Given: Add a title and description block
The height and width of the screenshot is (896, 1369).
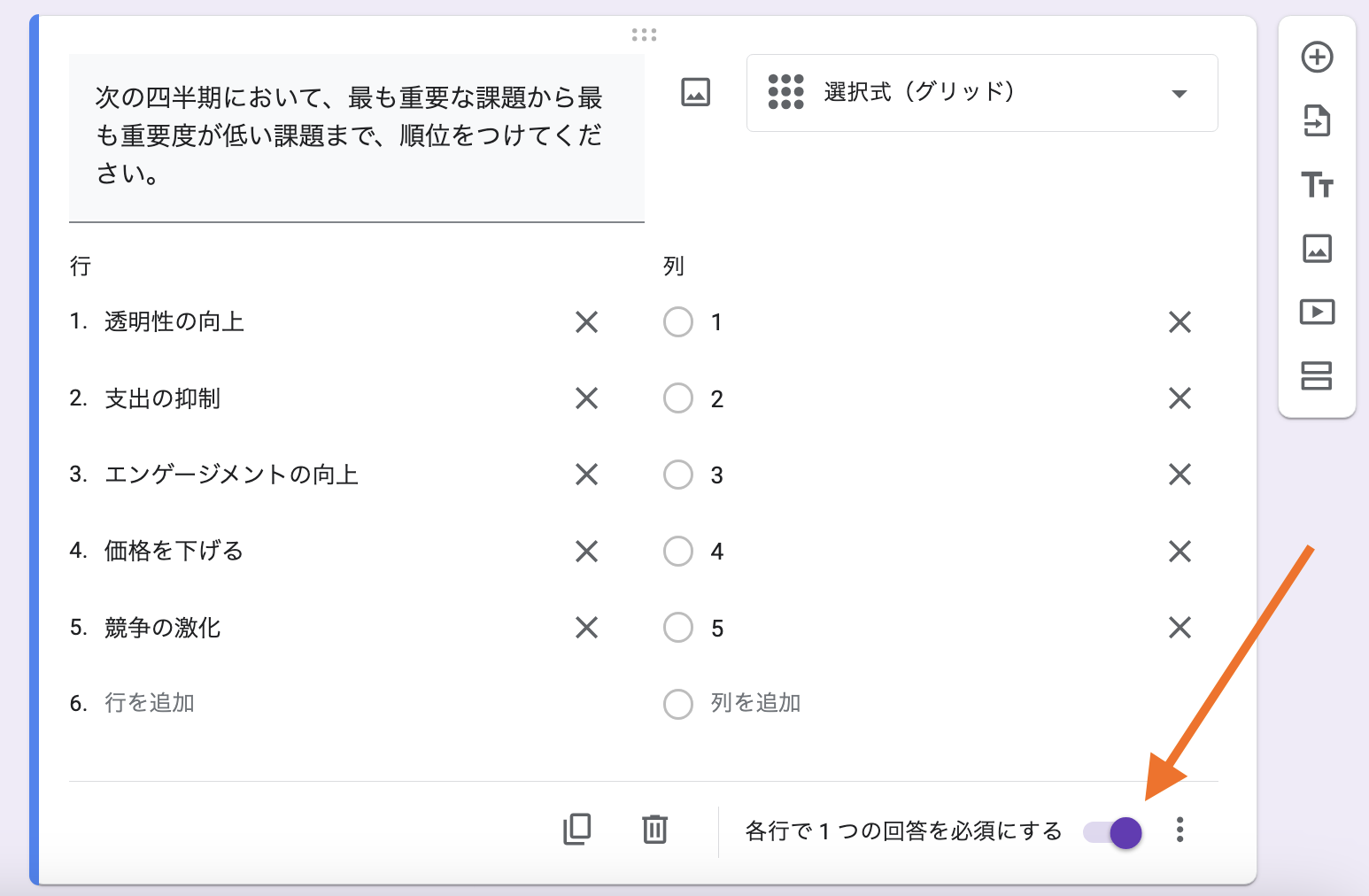Looking at the screenshot, I should tap(1317, 185).
